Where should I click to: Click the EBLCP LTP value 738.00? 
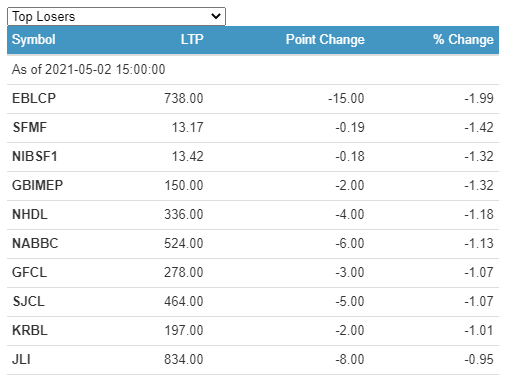(184, 99)
